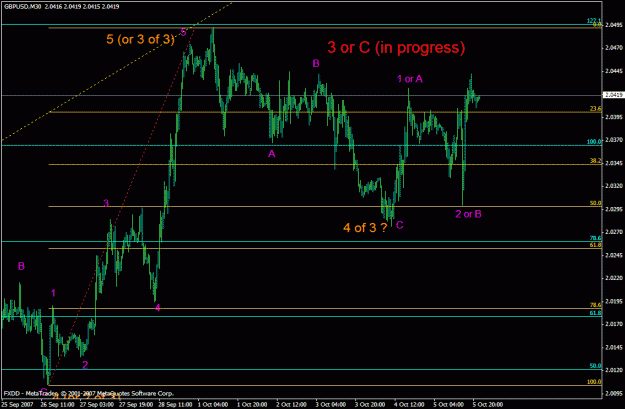Click the 2.0345 price axis label

tap(612, 163)
